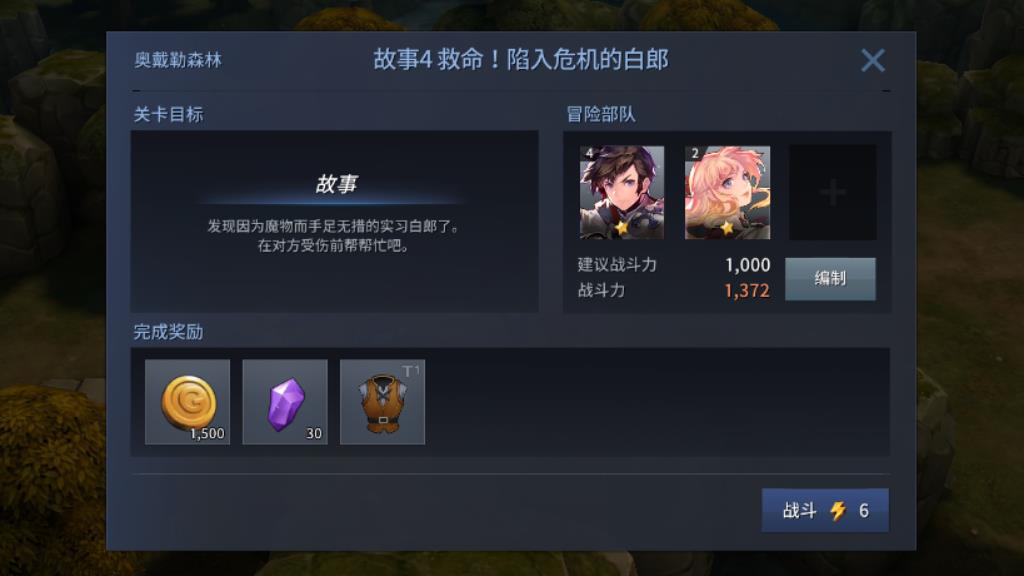The height and width of the screenshot is (576, 1024).
Task: Click the star on pink-haired hero
Action: (727, 227)
